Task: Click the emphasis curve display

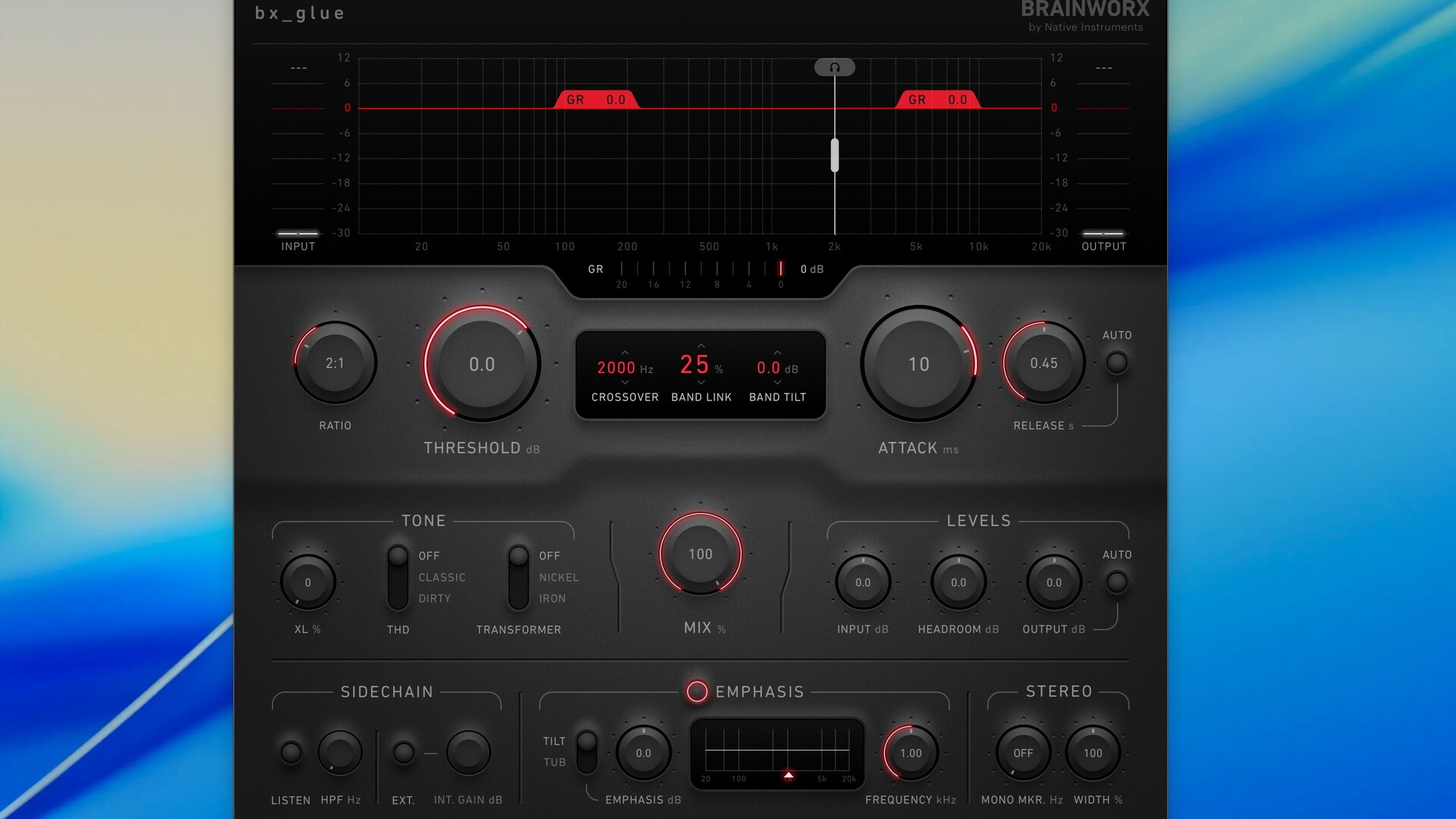Action: coord(777,755)
